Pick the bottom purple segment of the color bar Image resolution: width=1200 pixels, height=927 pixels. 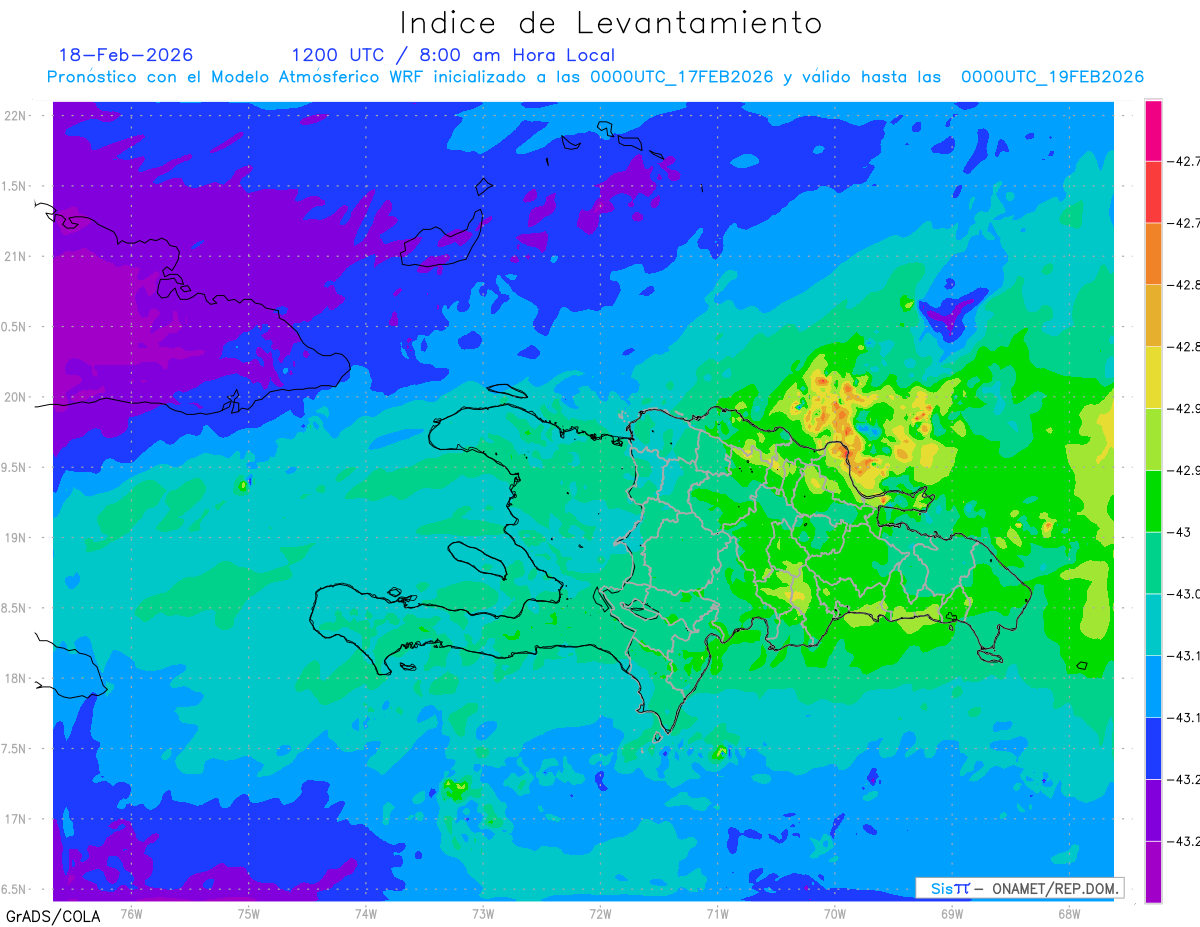pyautogui.click(x=1153, y=873)
